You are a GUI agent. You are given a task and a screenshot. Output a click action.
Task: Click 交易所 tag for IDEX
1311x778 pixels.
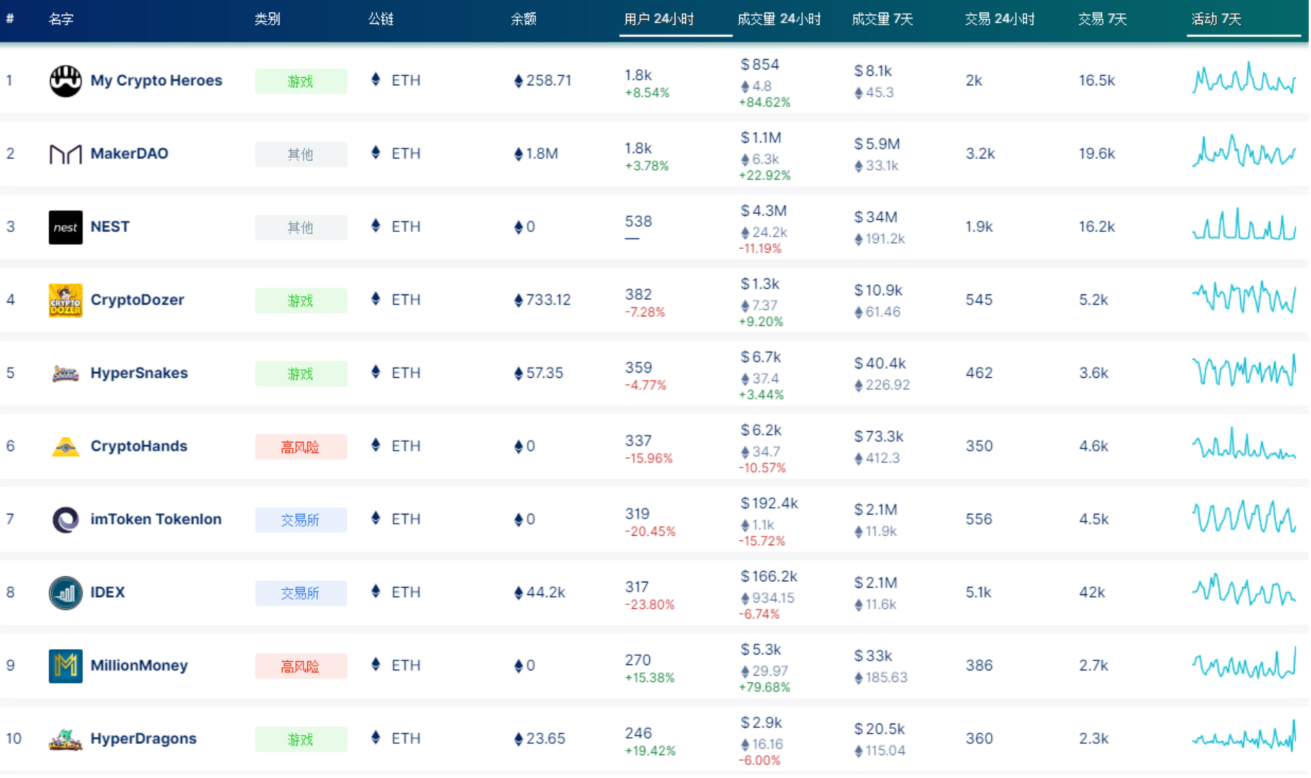(301, 593)
